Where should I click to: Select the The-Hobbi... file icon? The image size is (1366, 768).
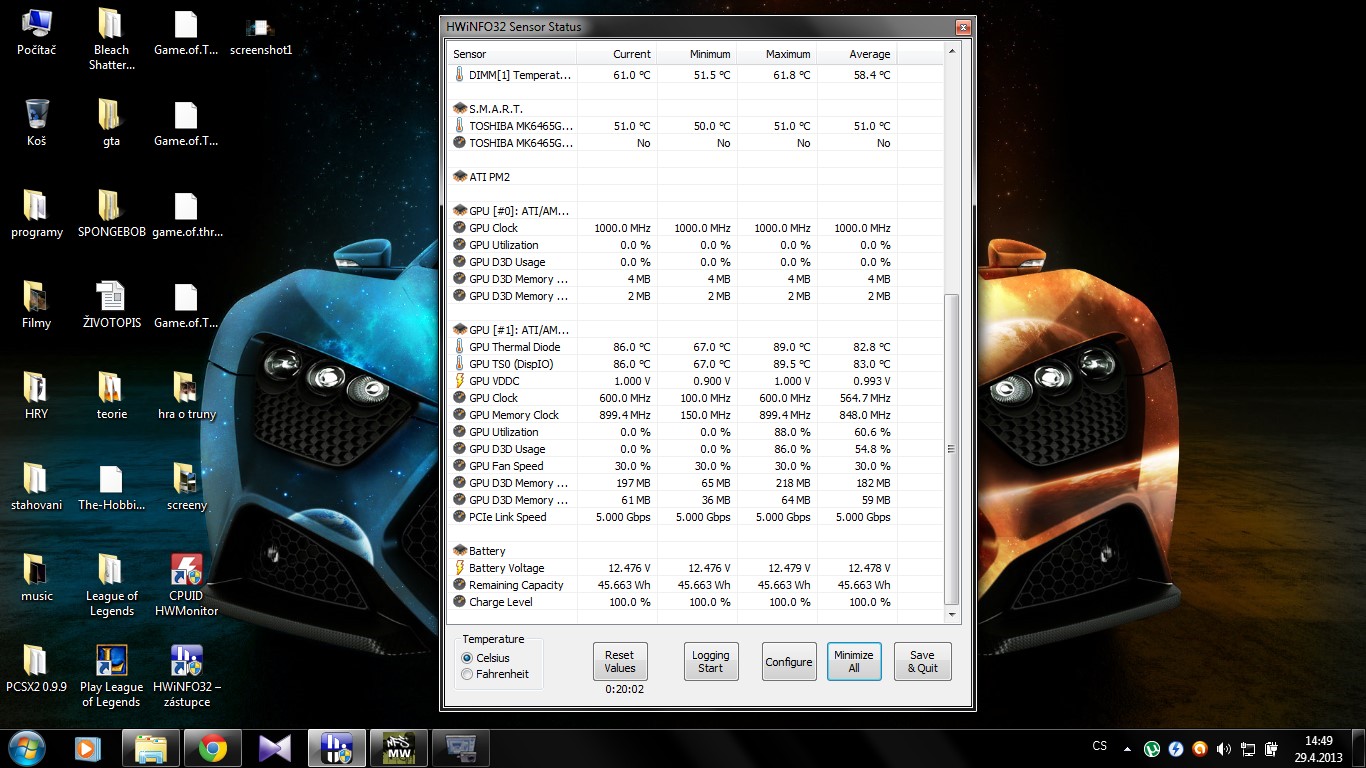111,488
